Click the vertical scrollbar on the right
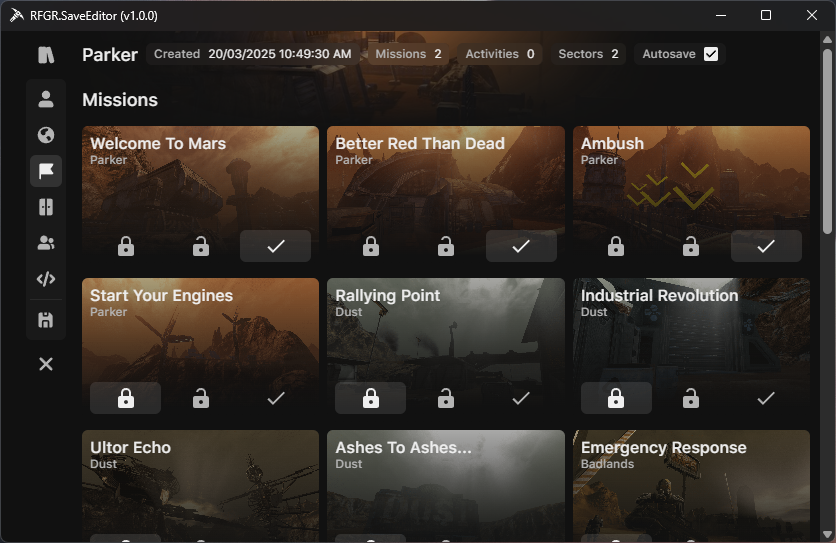Image resolution: width=836 pixels, height=543 pixels. 827,140
